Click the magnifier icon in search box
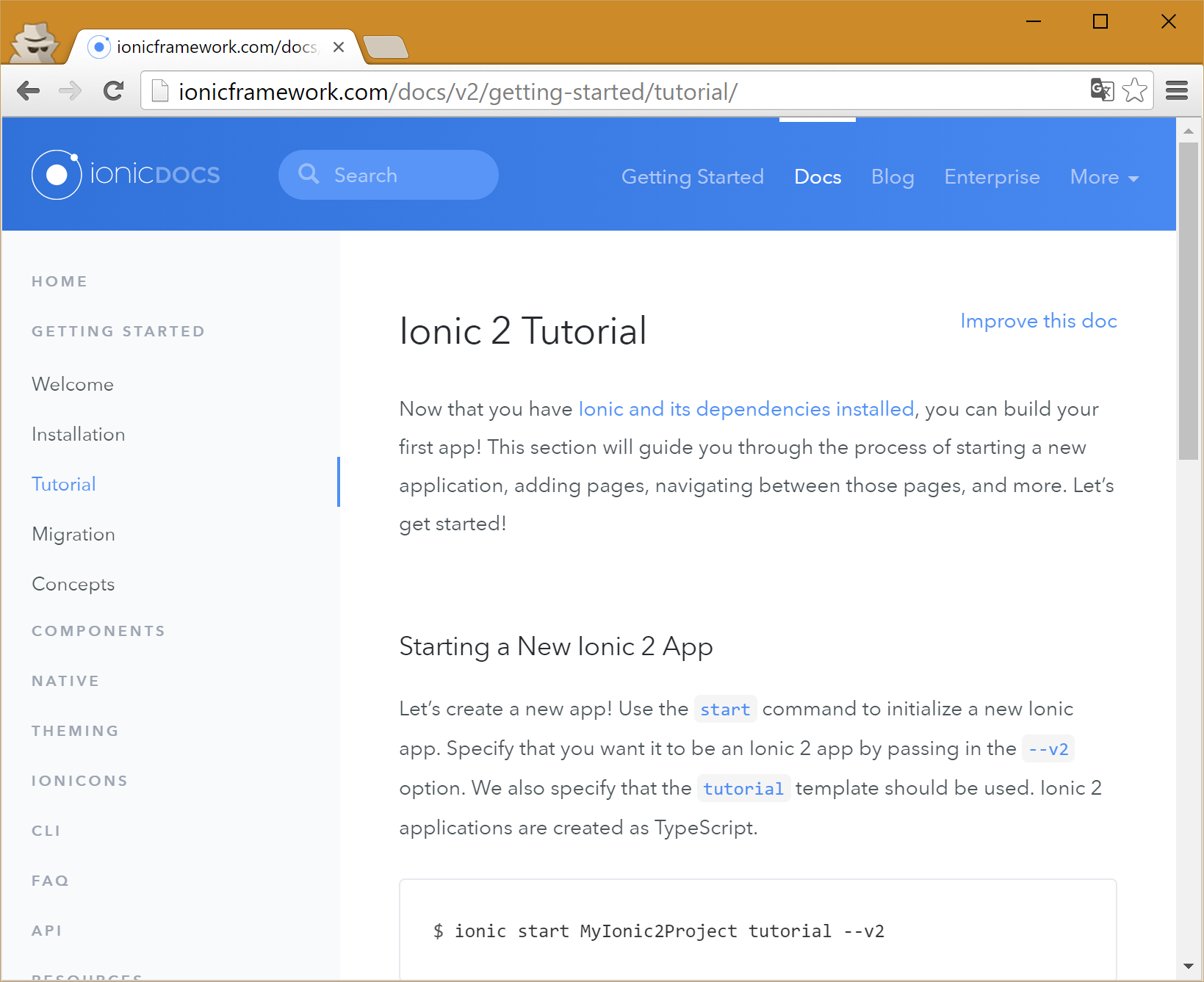Image resolution: width=1204 pixels, height=982 pixels. tap(309, 174)
